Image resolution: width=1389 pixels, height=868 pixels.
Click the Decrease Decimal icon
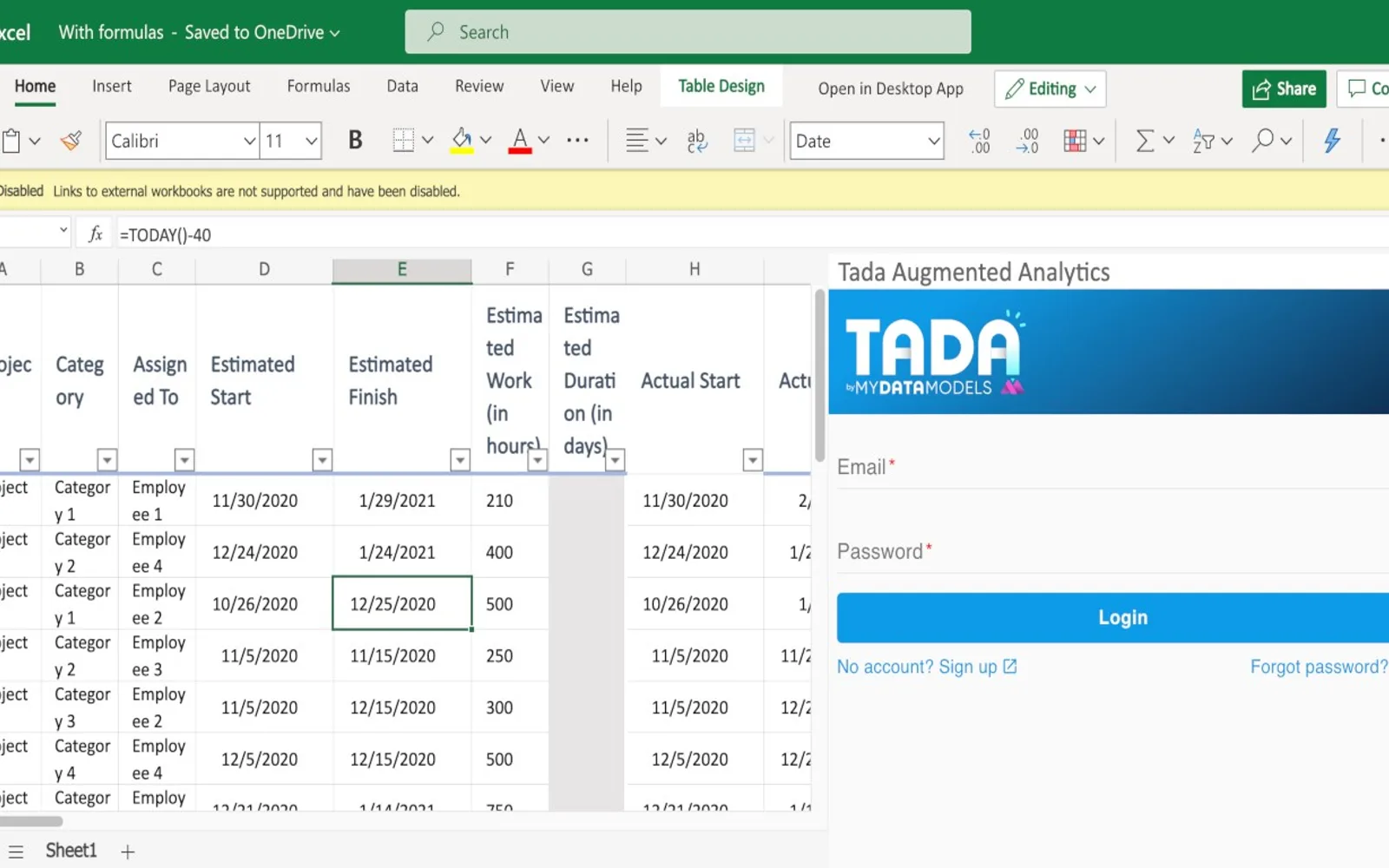tap(1028, 141)
